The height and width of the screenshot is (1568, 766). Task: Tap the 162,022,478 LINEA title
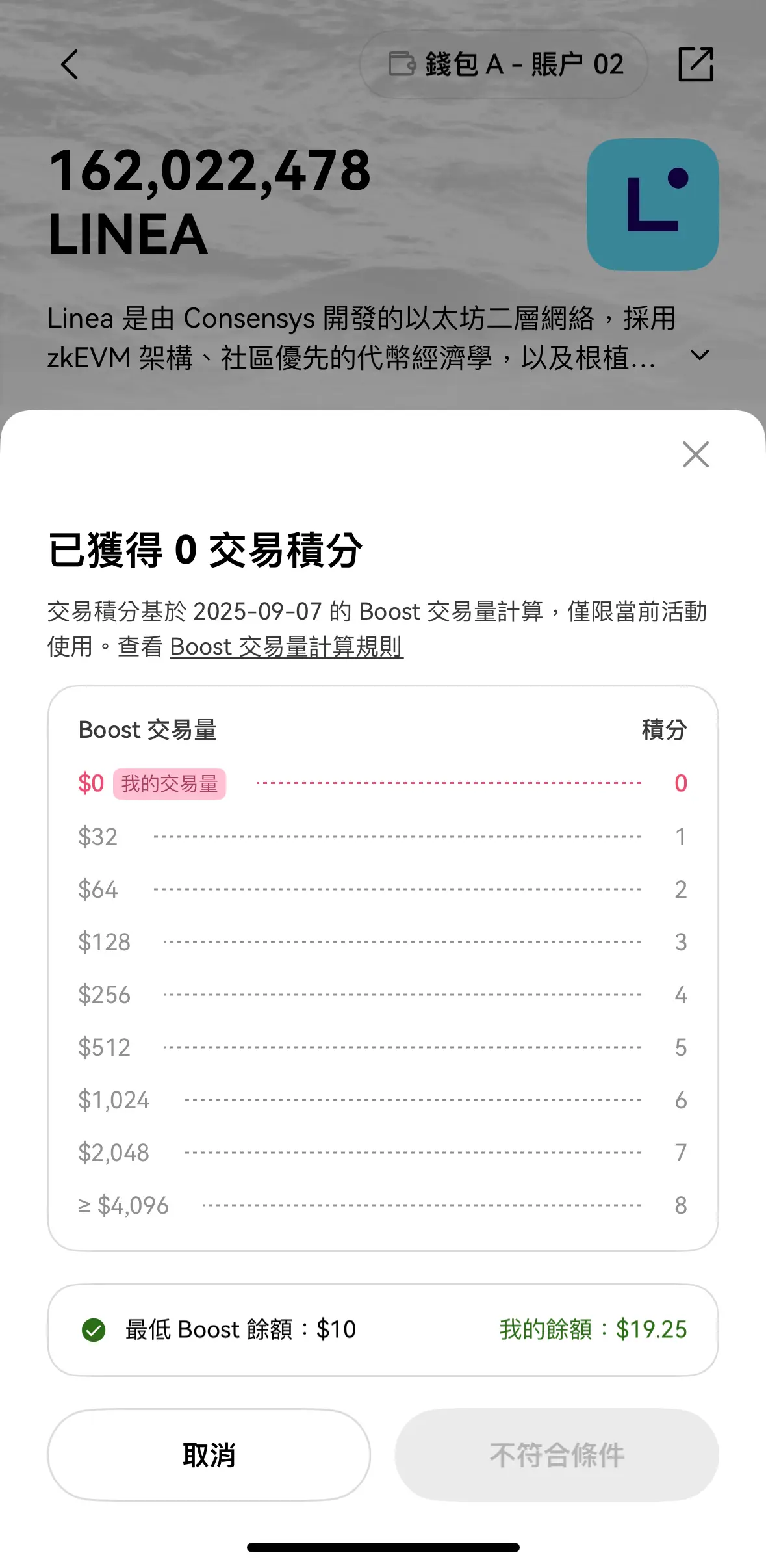coord(210,202)
